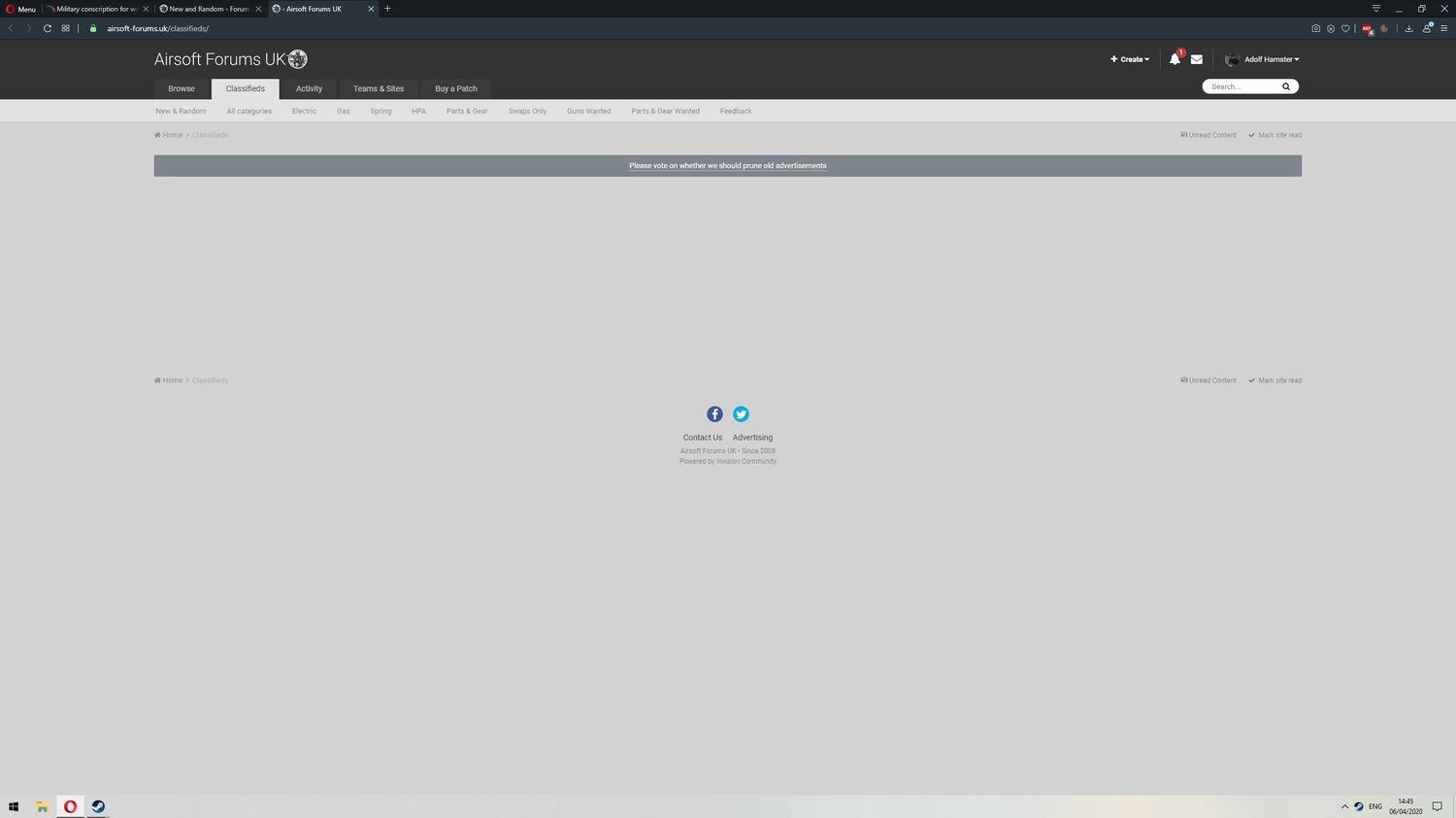Switch to the Activity tab

[x=309, y=88]
